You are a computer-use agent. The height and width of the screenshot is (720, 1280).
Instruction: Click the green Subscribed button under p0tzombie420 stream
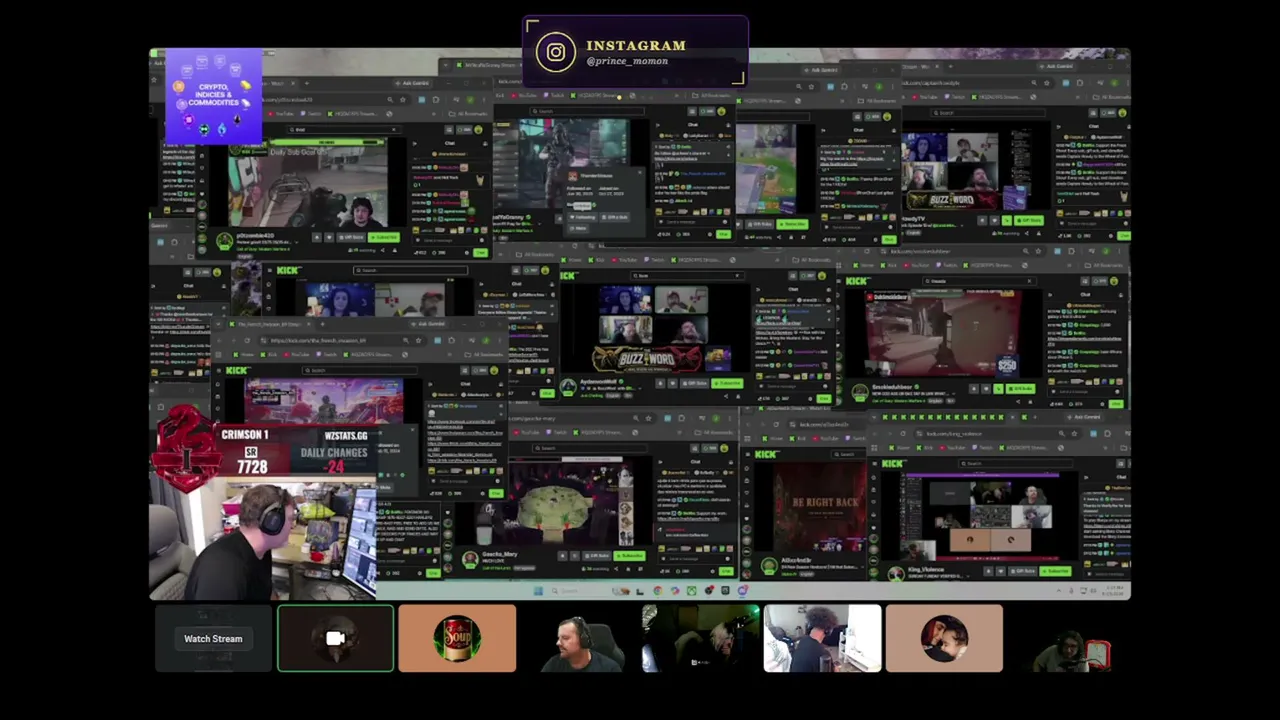383,237
